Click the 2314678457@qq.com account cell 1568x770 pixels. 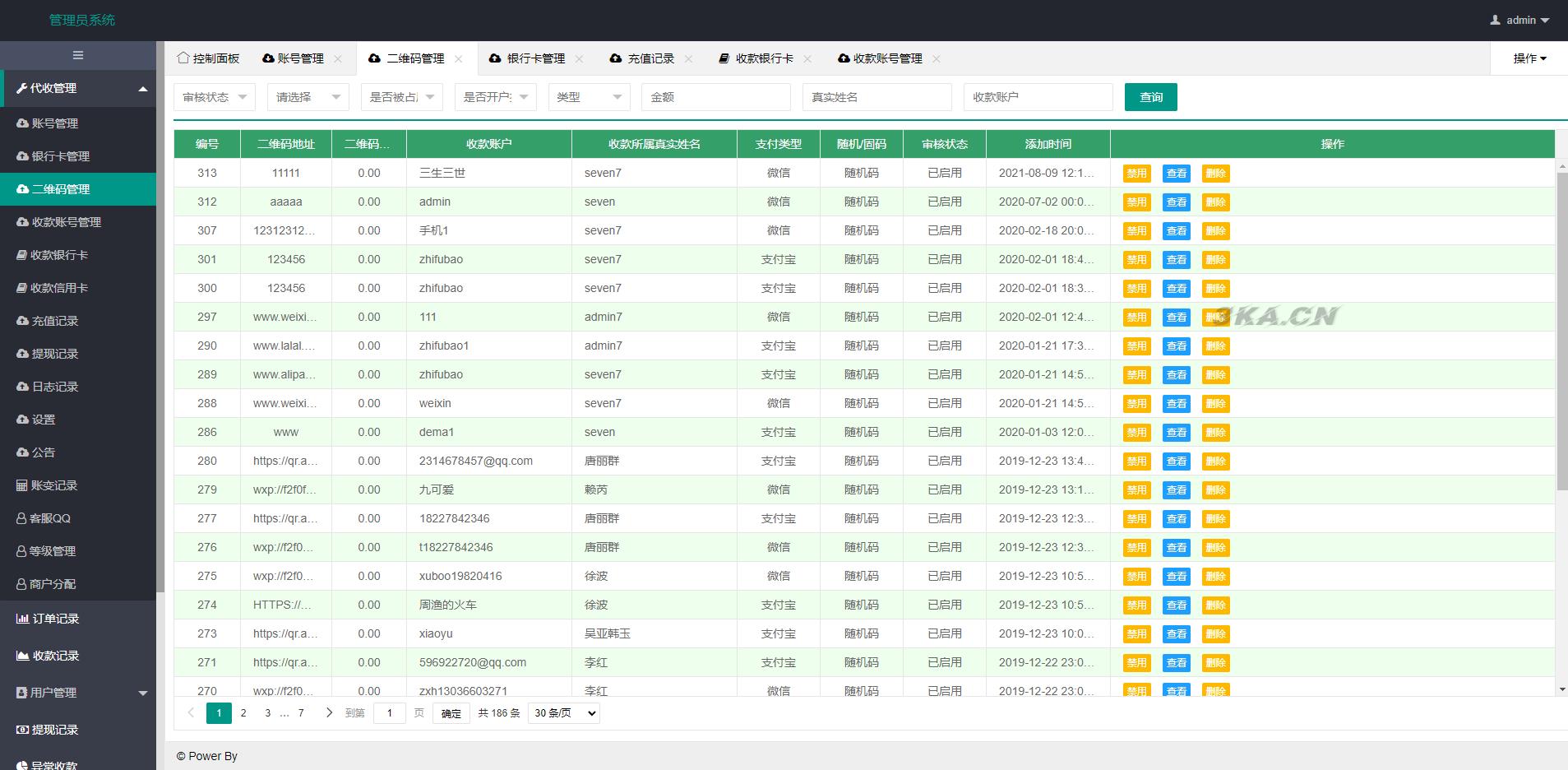pyautogui.click(x=489, y=461)
